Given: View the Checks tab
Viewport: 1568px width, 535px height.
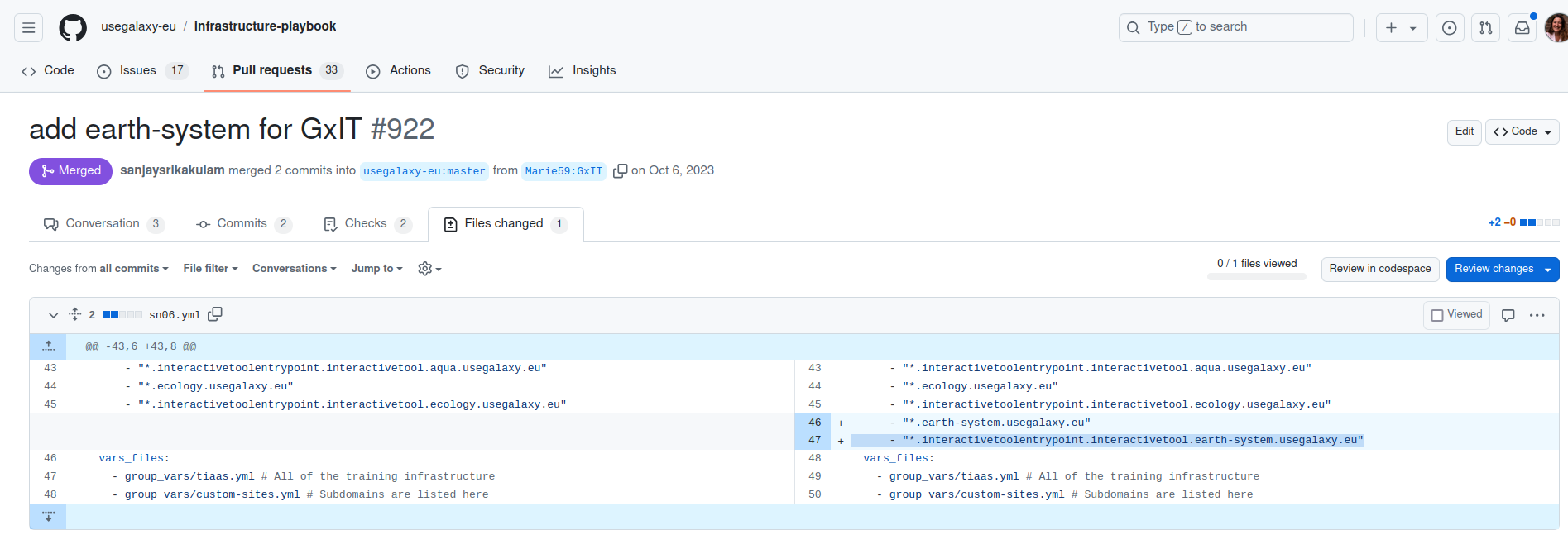Looking at the screenshot, I should point(368,224).
